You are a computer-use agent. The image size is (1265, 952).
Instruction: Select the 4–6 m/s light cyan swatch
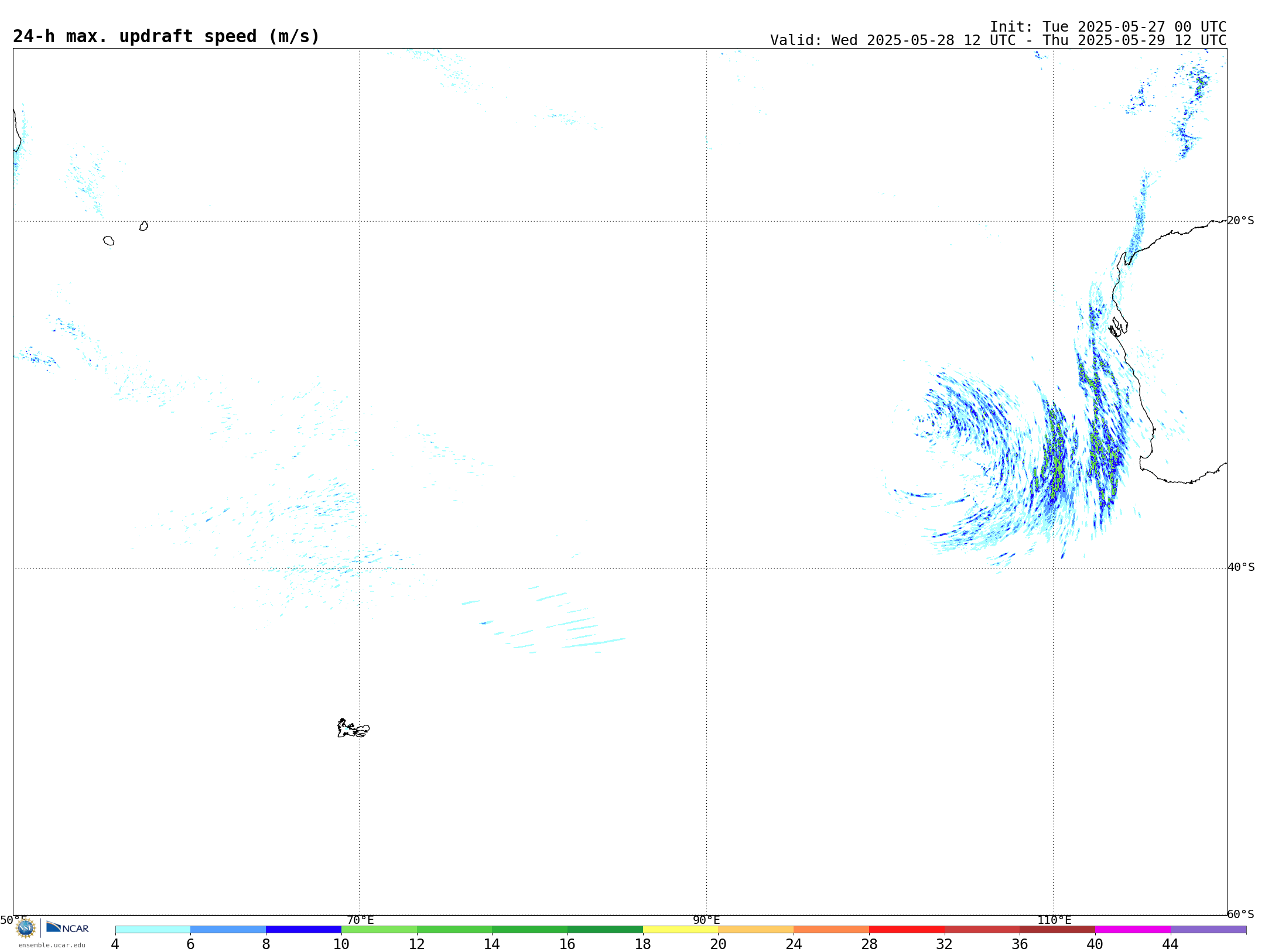pyautogui.click(x=153, y=929)
